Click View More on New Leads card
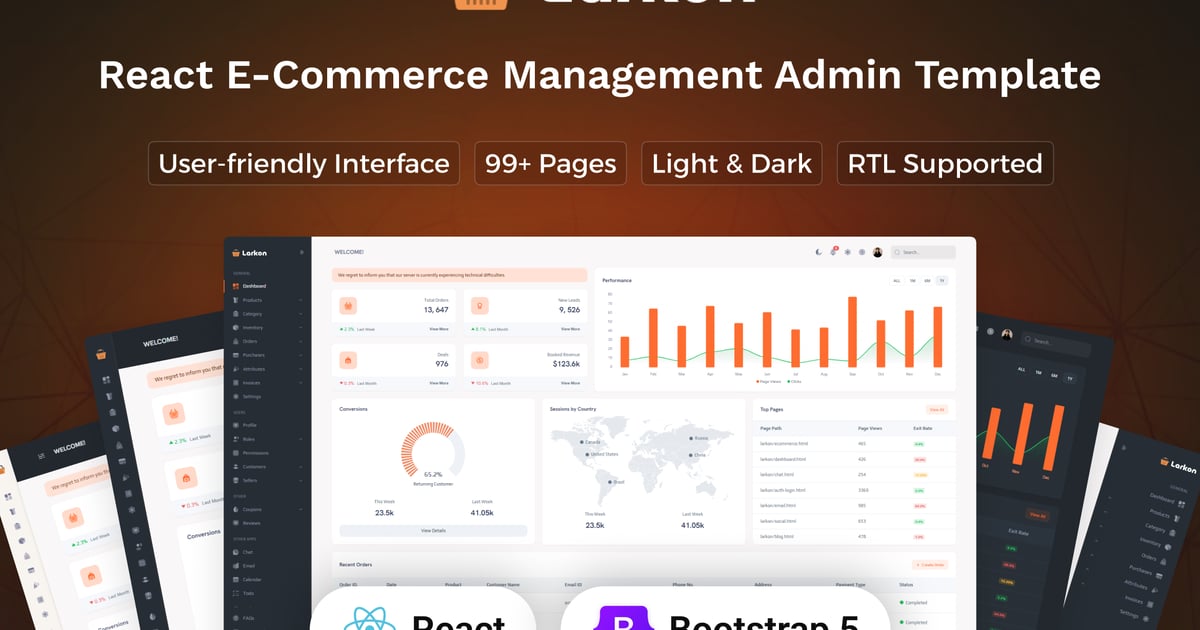Viewport: 1200px width, 630px height. [x=570, y=329]
